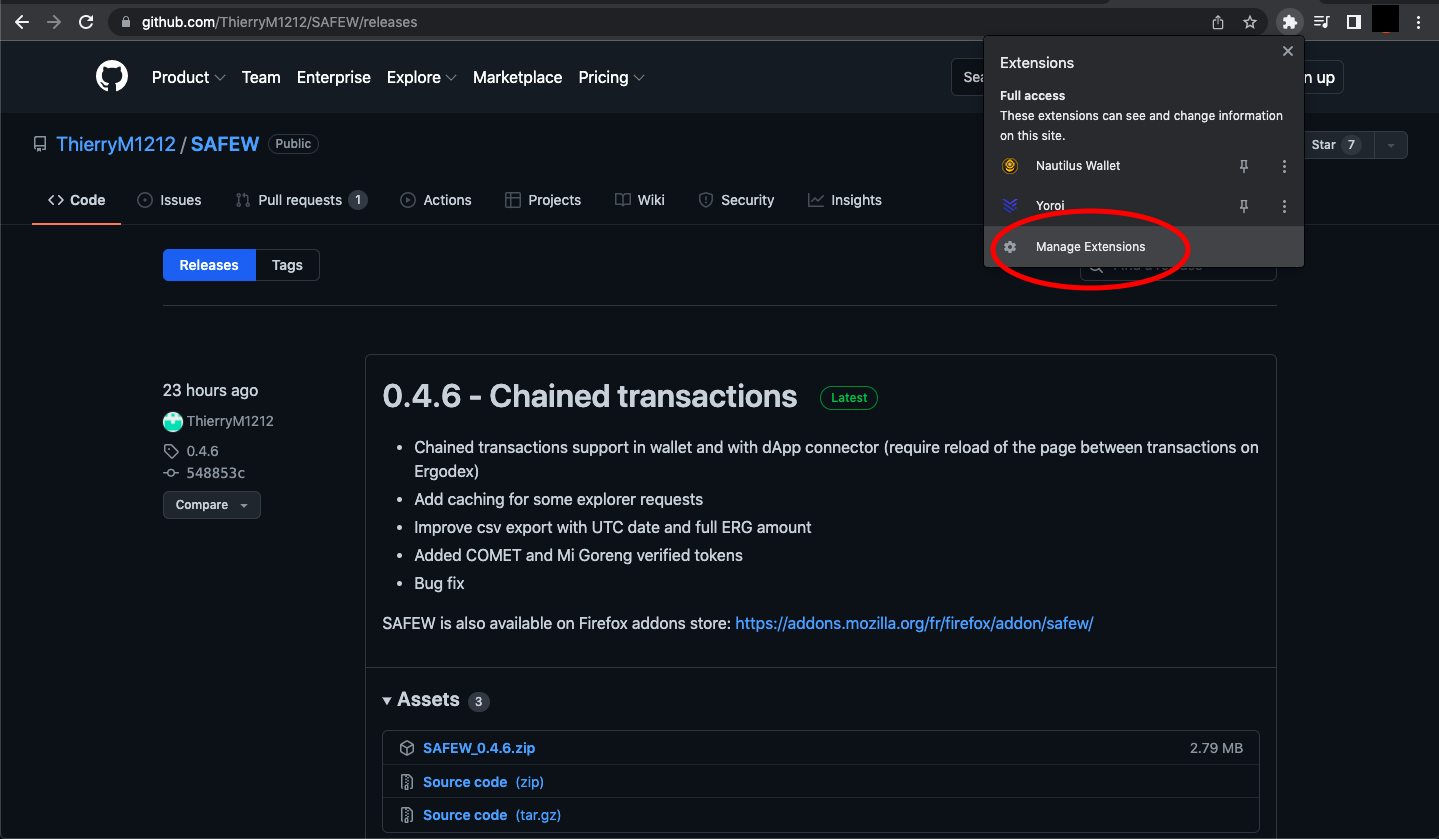
Task: Open more actions for Yoroi
Action: [x=1285, y=206]
